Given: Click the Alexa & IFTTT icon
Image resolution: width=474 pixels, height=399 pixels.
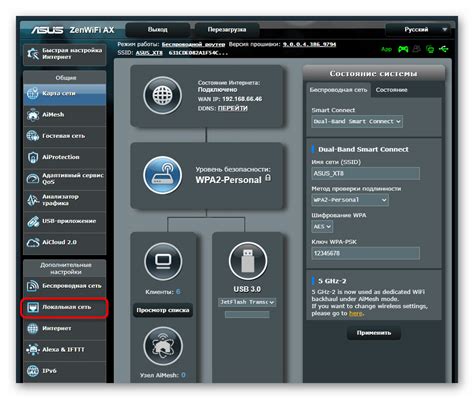Looking at the screenshot, I should click(x=33, y=350).
